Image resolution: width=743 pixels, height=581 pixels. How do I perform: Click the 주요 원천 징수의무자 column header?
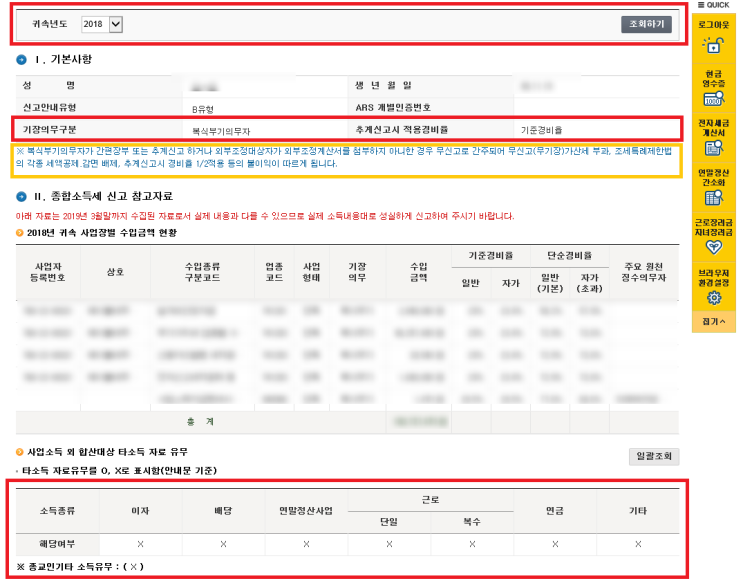point(643,272)
